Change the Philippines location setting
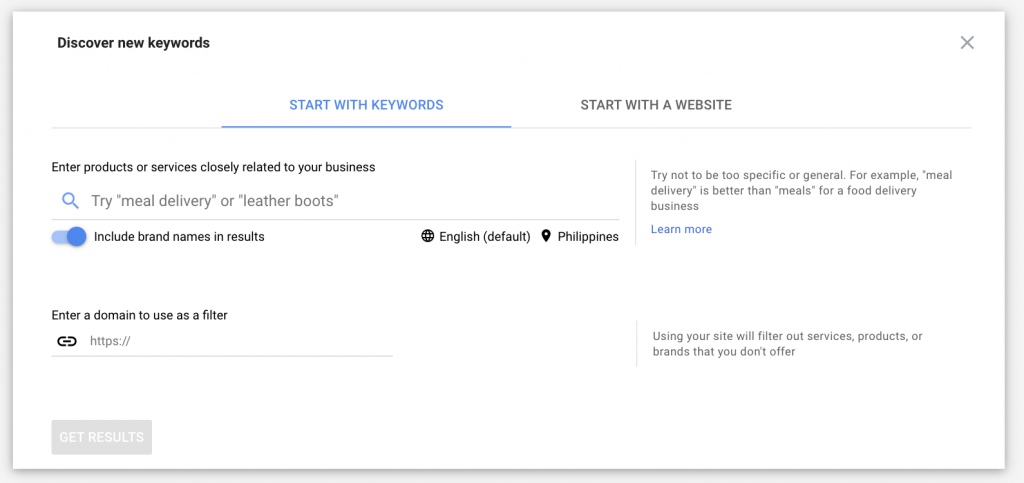 tap(588, 237)
